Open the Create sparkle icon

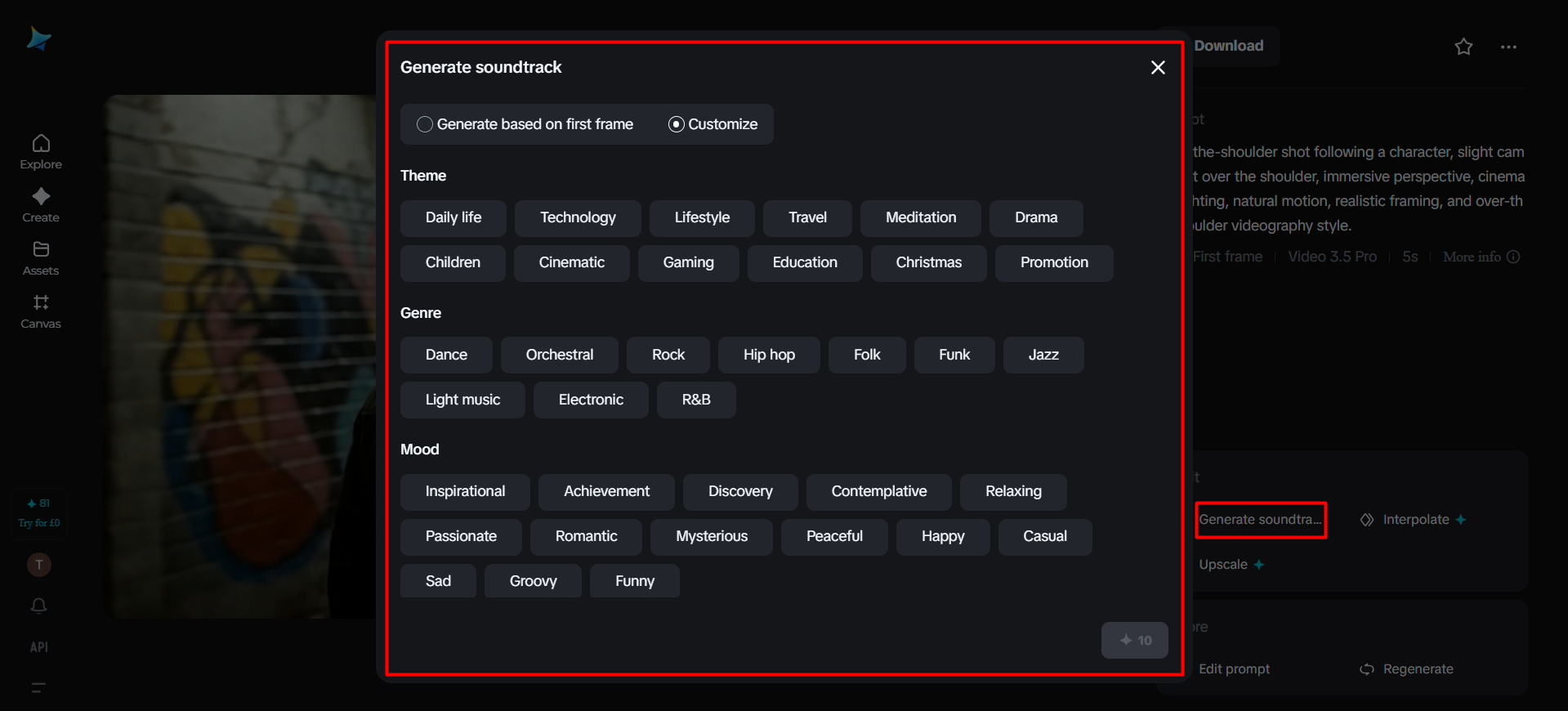point(41,197)
